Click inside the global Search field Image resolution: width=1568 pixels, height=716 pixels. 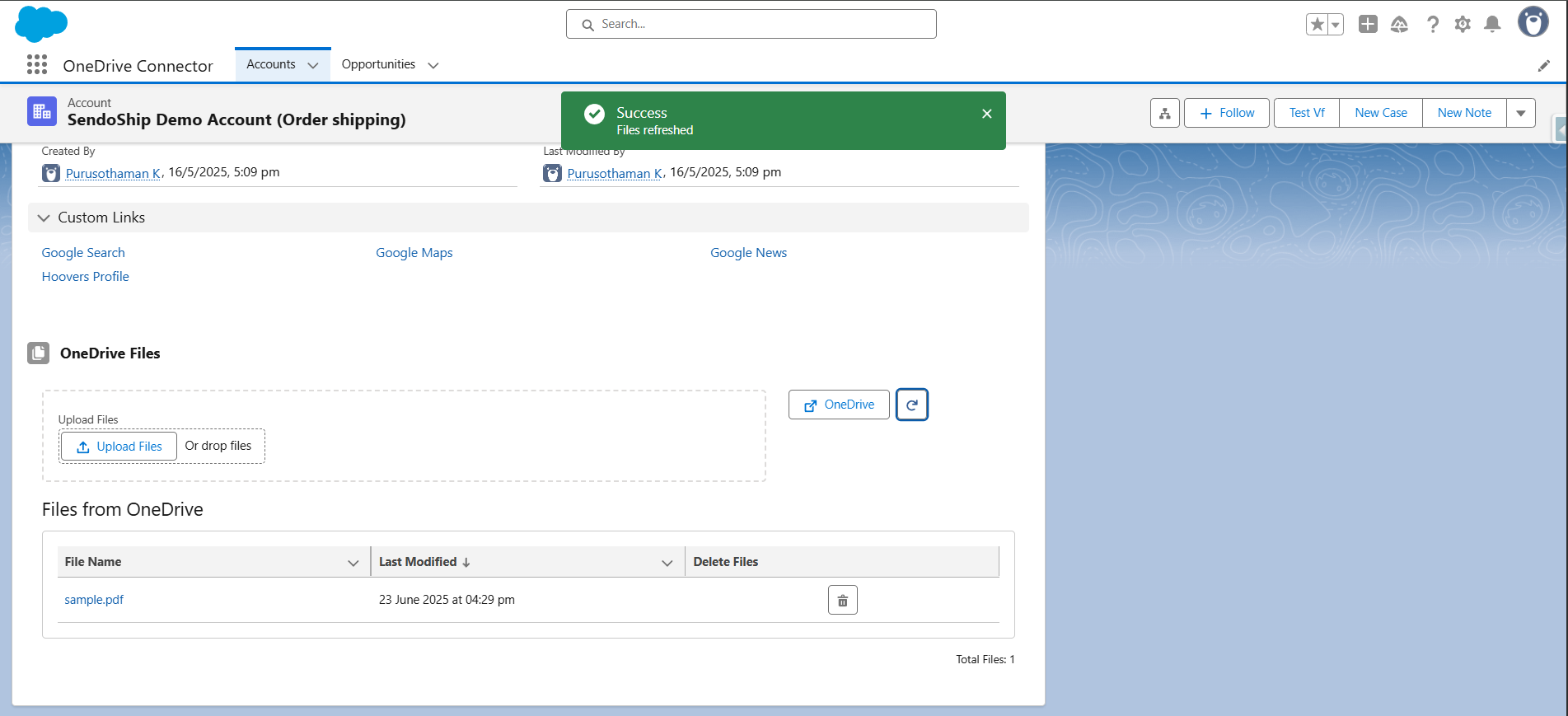[751, 24]
